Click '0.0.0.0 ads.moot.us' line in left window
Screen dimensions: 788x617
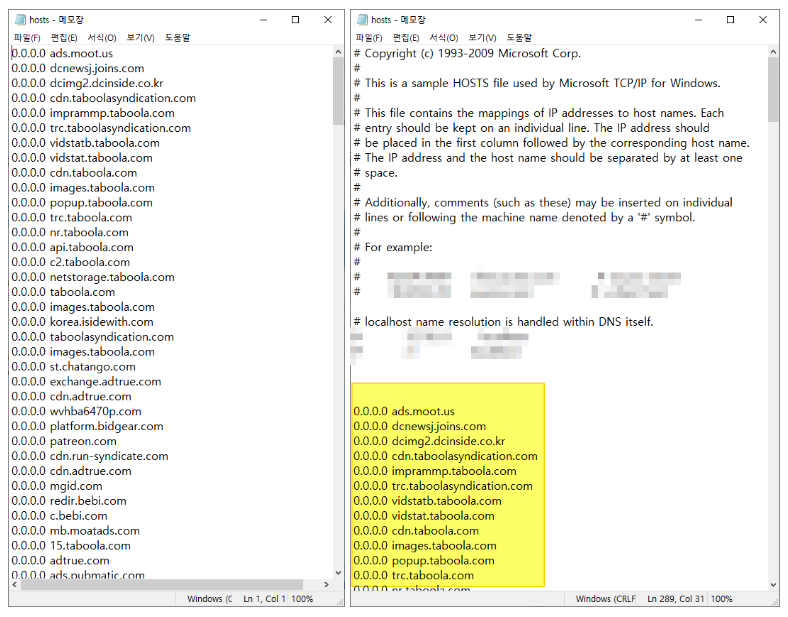(62, 53)
